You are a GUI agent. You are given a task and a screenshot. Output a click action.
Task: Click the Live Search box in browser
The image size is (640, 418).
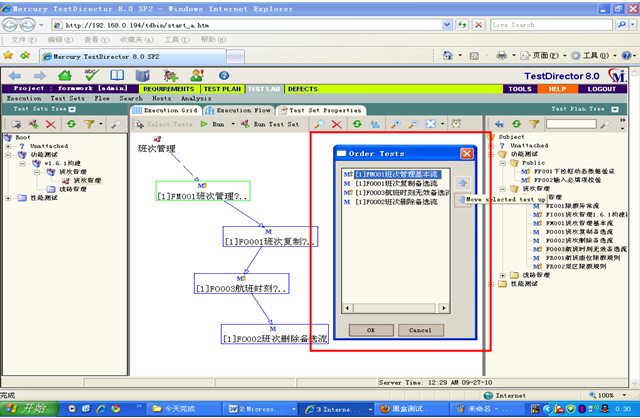click(551, 25)
